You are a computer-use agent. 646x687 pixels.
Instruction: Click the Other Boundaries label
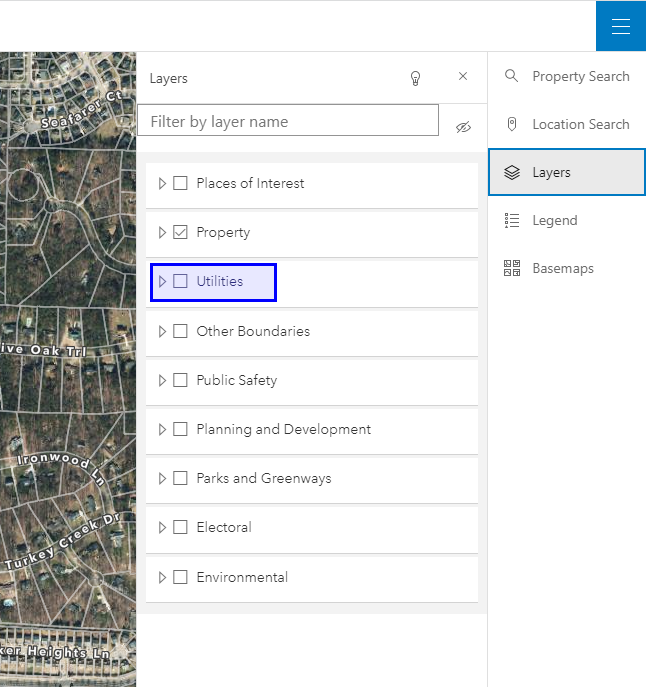pos(253,331)
